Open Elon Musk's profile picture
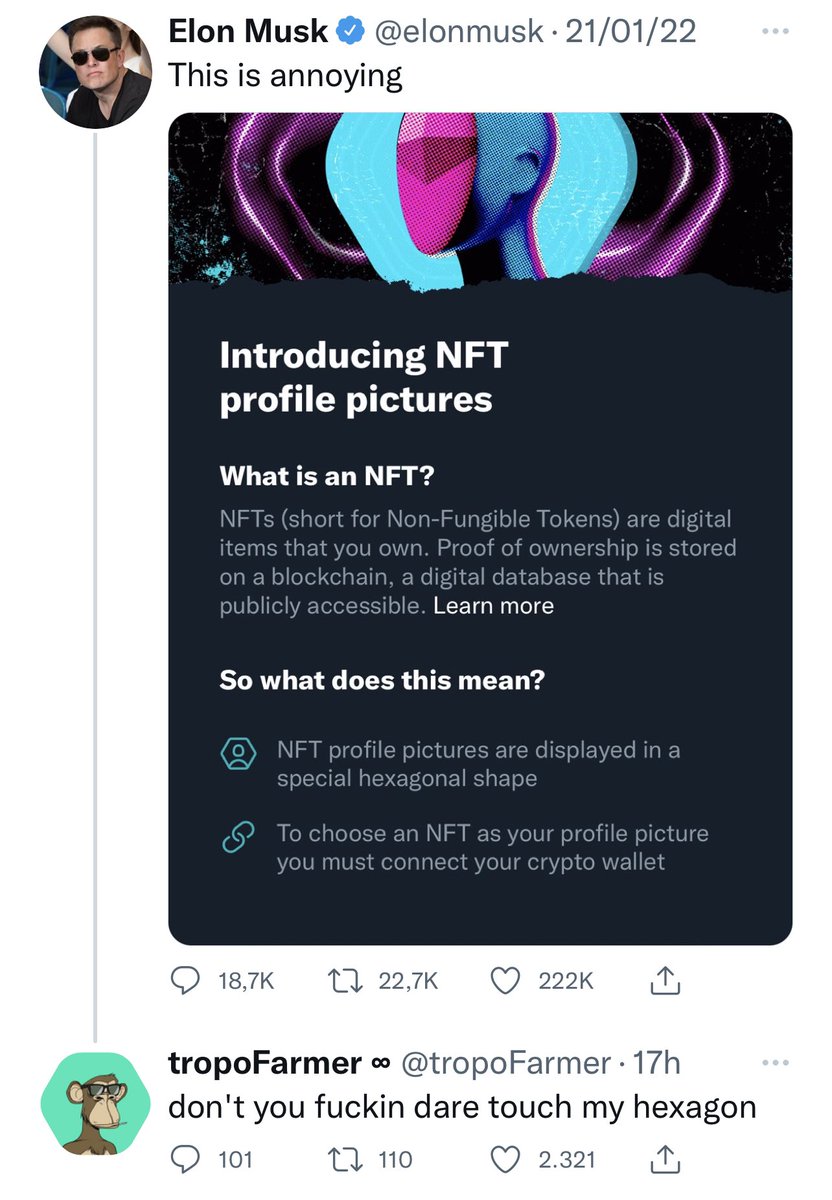832x1200 pixels. (x=95, y=73)
